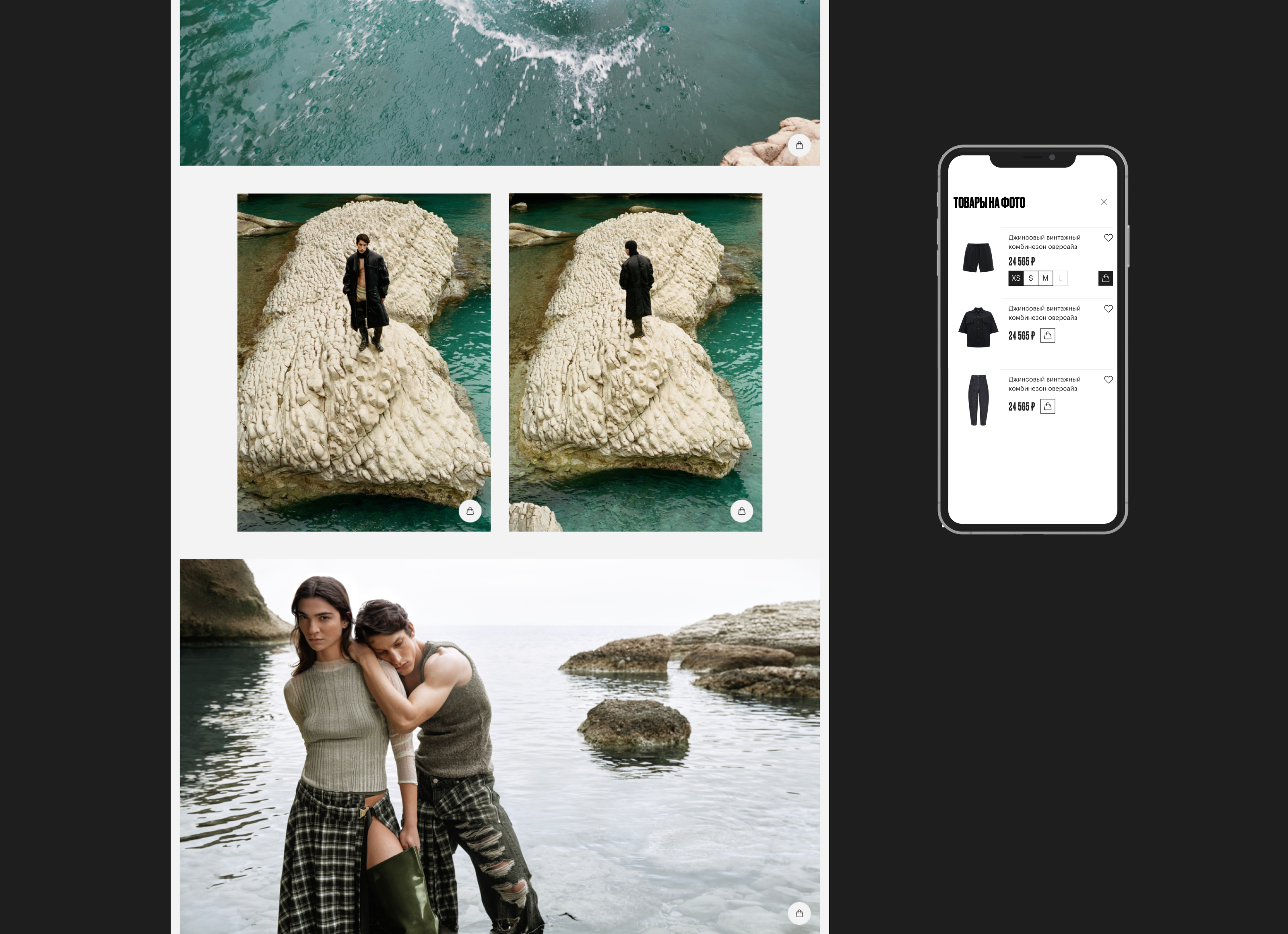The width and height of the screenshot is (1288, 934).
Task: Choose the greyed-out size L option
Action: [x=1060, y=278]
